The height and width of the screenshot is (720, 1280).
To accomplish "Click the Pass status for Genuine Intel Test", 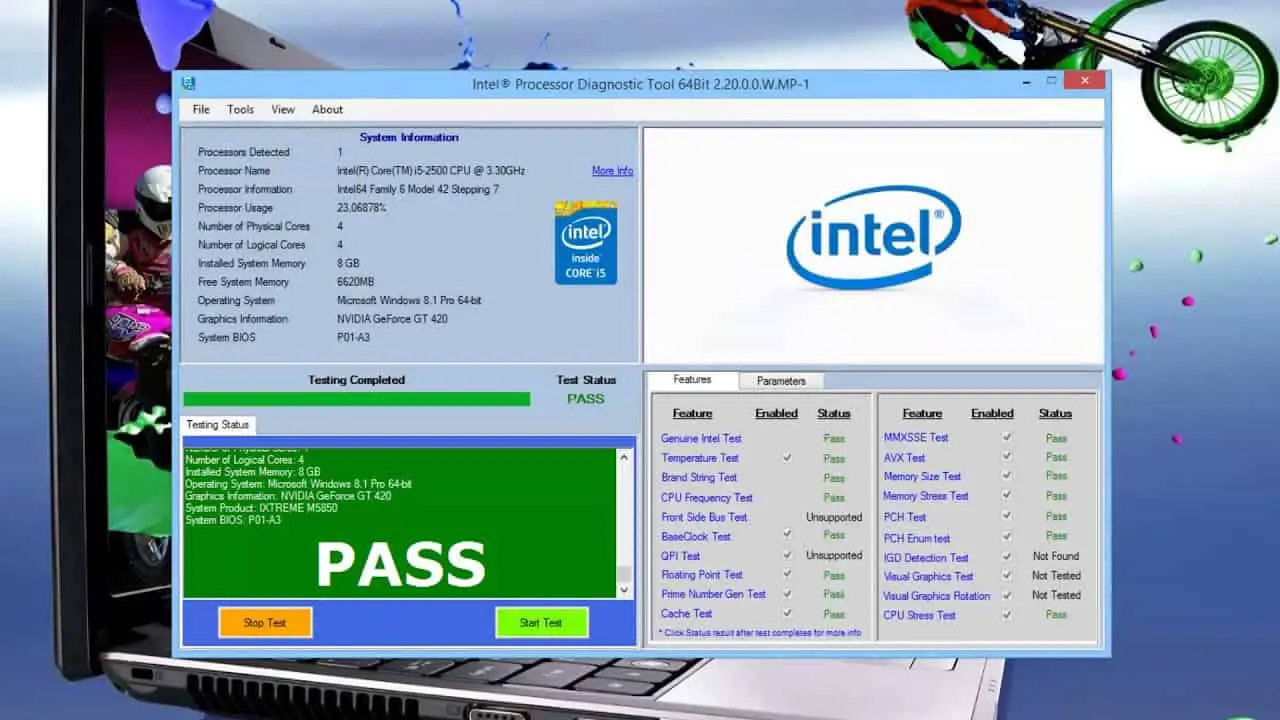I will 834,438.
